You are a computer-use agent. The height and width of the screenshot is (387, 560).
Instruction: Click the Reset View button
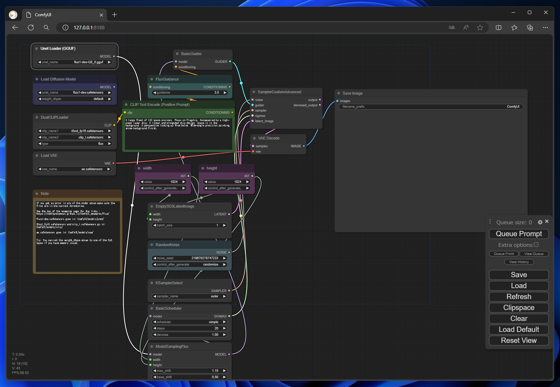point(519,341)
